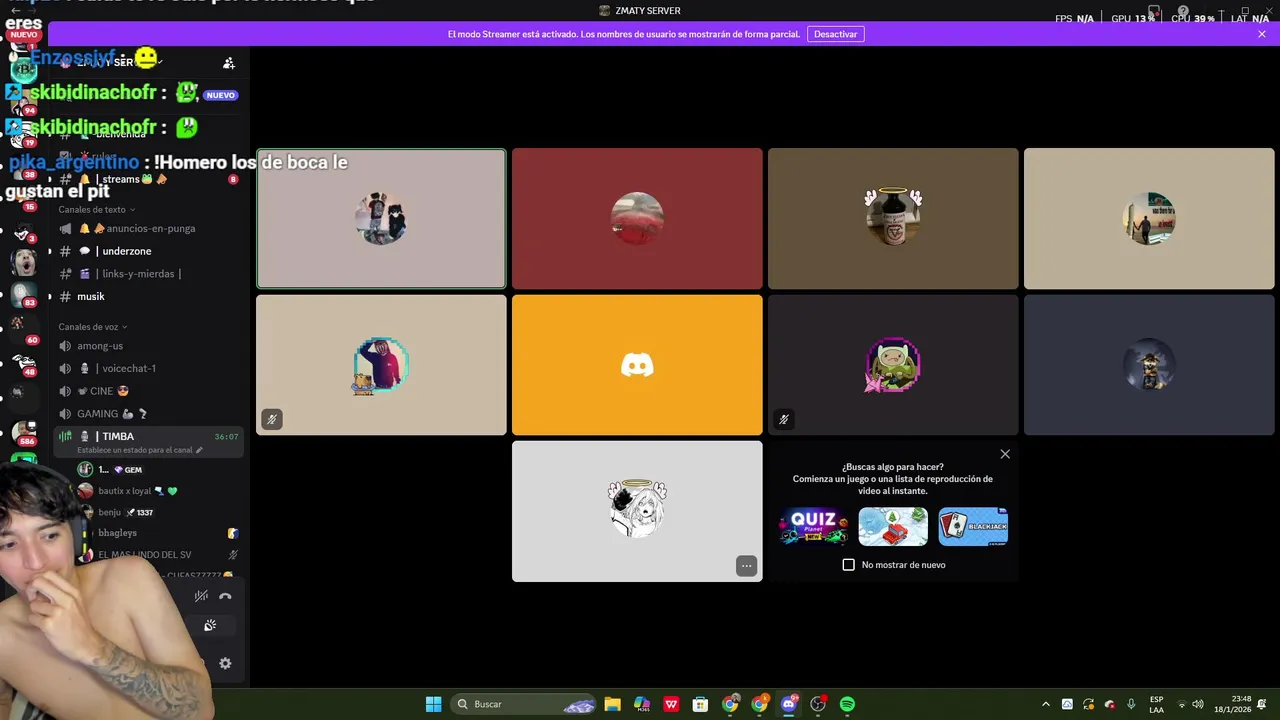Select user EL MAS LINDO DEL SV
Viewport: 1280px width, 720px height.
pos(158,554)
